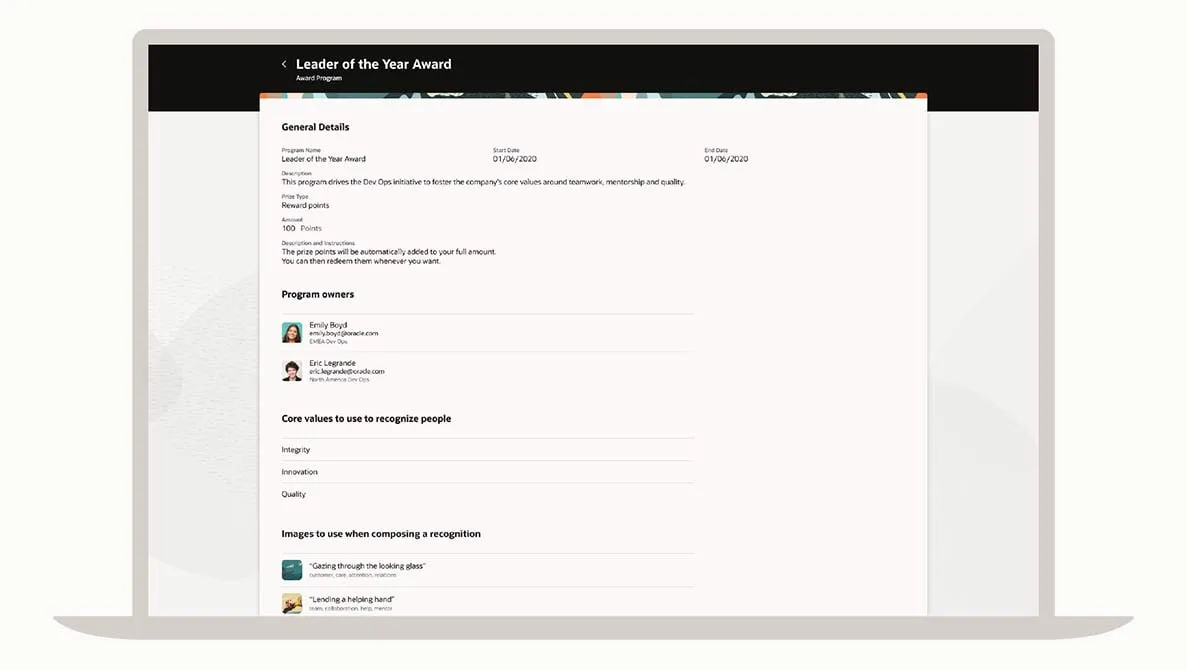1187x670 pixels.
Task: Click "Gazing through the looking glass" title
Action: 367,566
